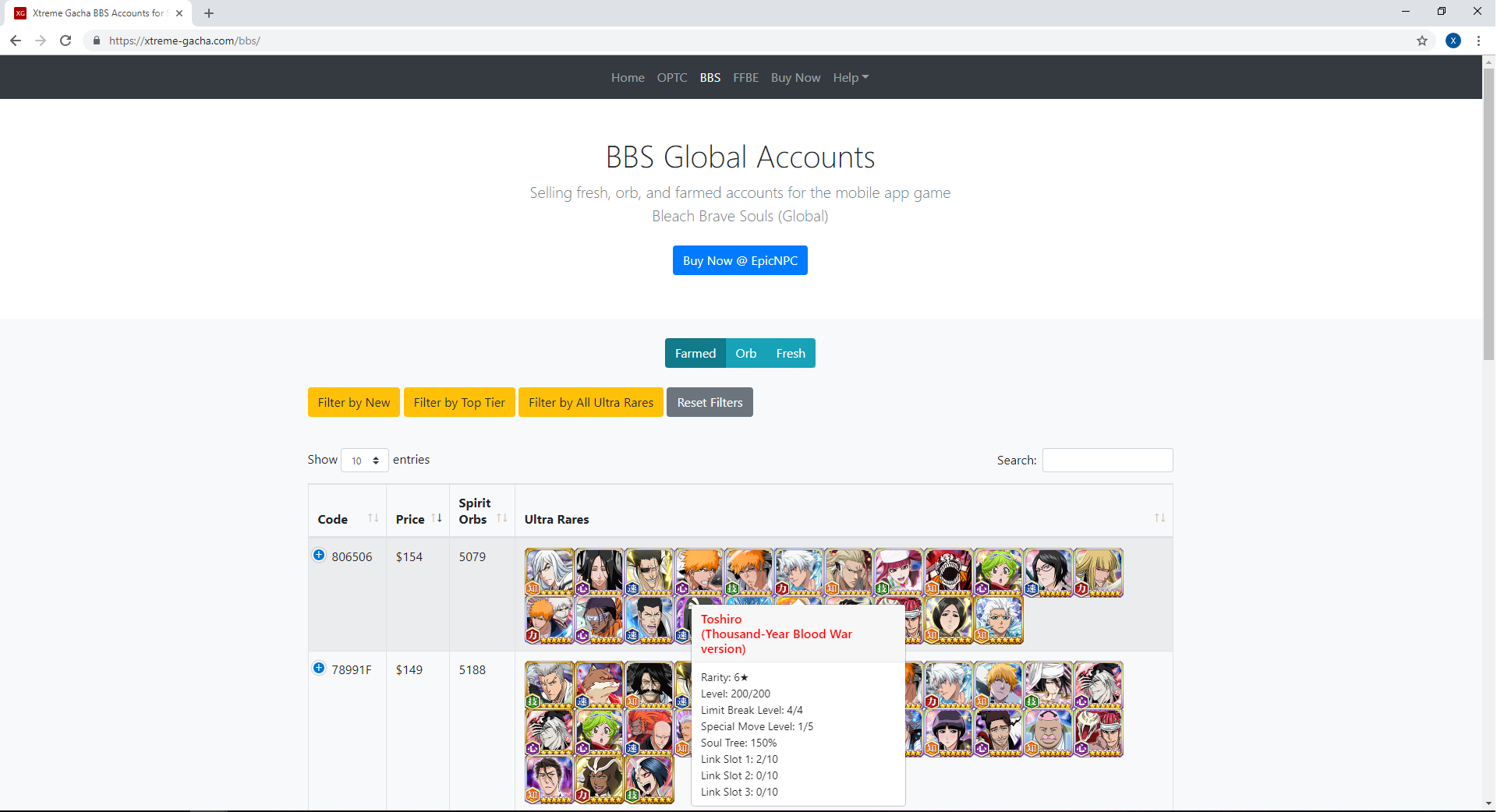Click the bald pink-mustached man icon in 78991F
This screenshot has height=812, width=1497.
coord(1049,733)
